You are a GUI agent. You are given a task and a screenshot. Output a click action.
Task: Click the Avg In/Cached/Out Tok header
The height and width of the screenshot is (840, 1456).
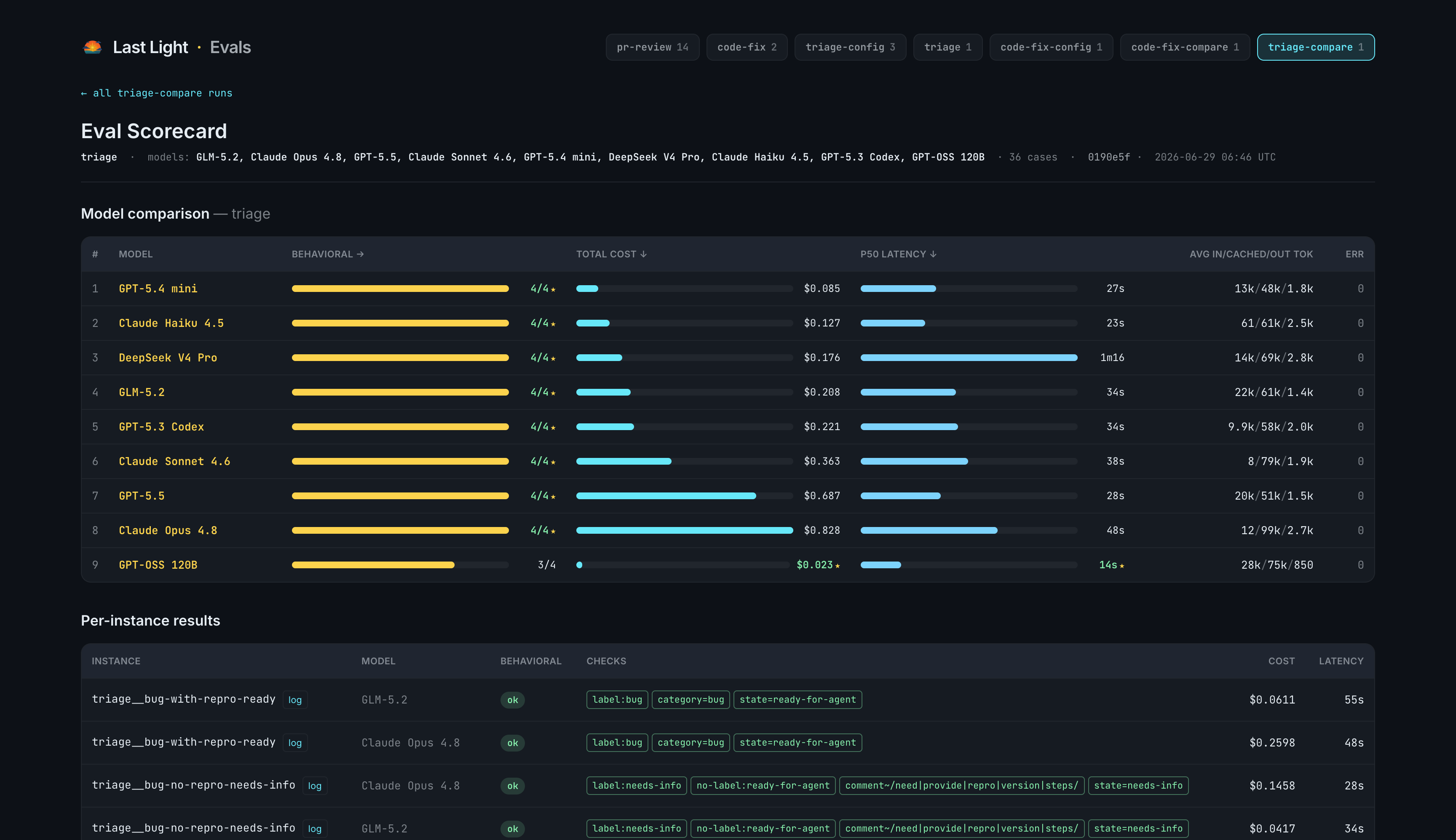(1251, 254)
